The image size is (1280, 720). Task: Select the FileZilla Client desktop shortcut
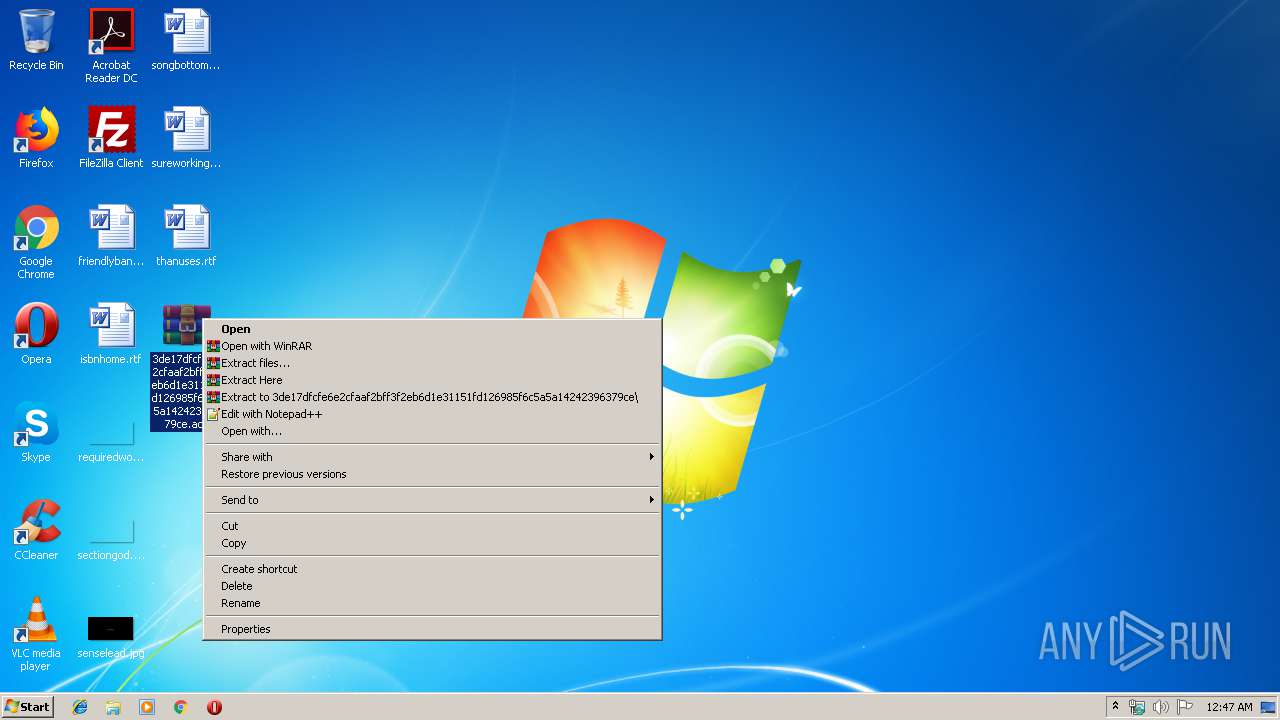[x=111, y=138]
